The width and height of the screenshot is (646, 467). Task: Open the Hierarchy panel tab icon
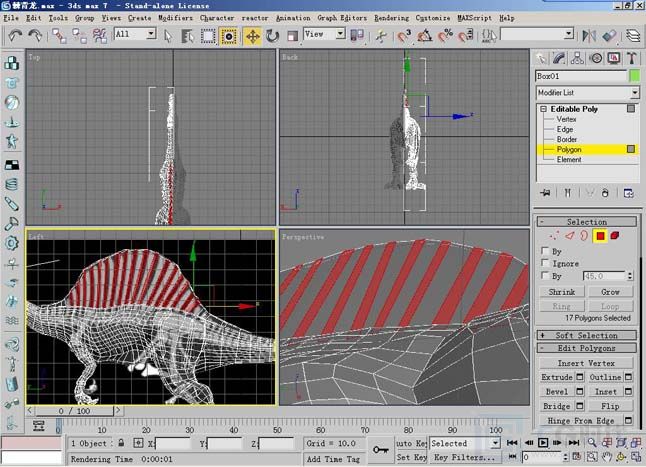click(577, 58)
